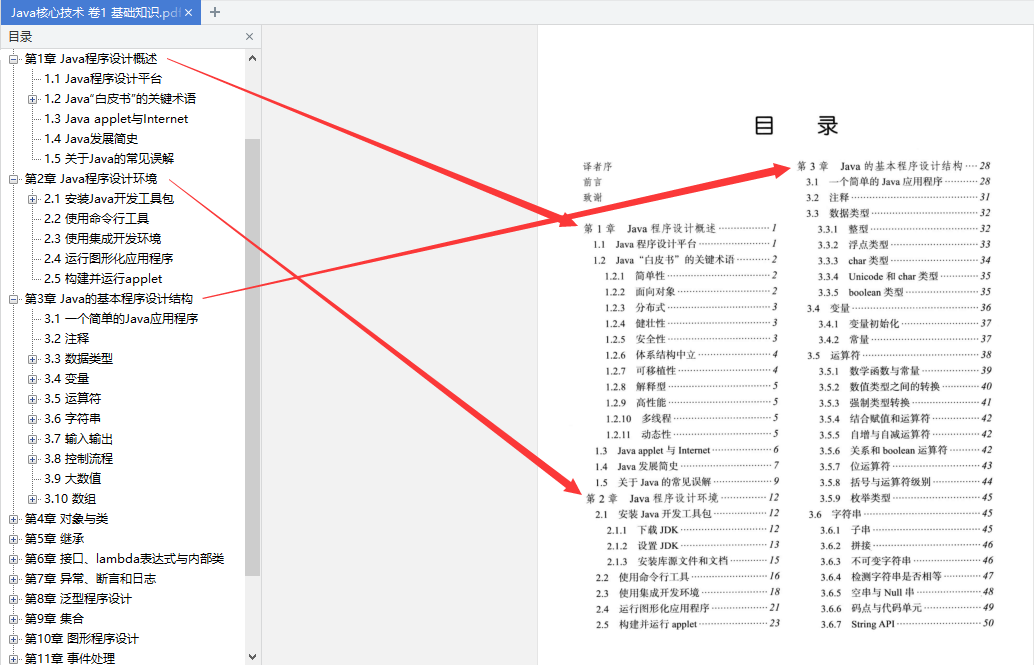Click the bookmark panel scroll-down arrow
The image size is (1034, 665).
point(253,657)
